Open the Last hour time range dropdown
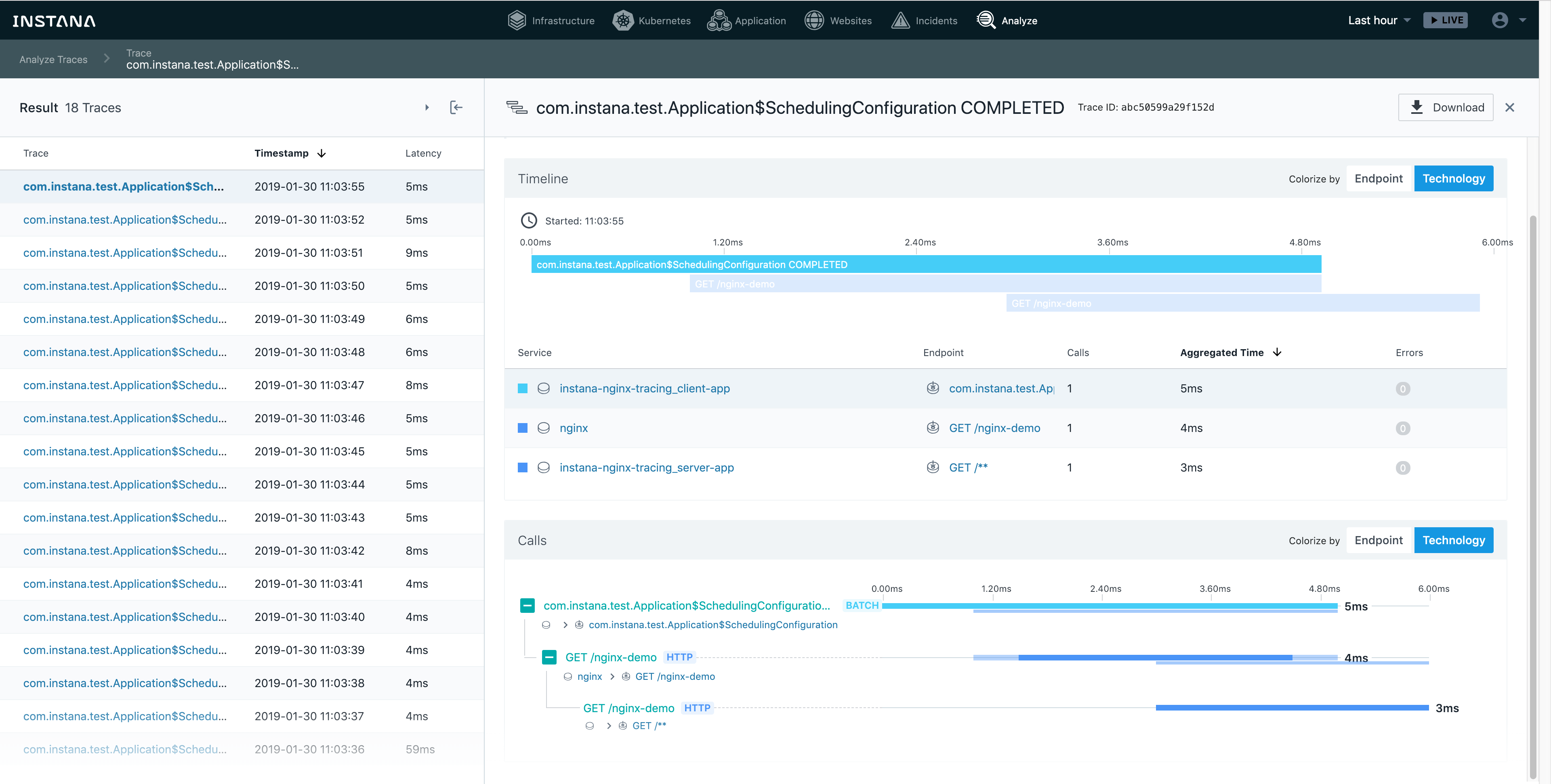Image resolution: width=1551 pixels, height=784 pixels. pyautogui.click(x=1378, y=21)
